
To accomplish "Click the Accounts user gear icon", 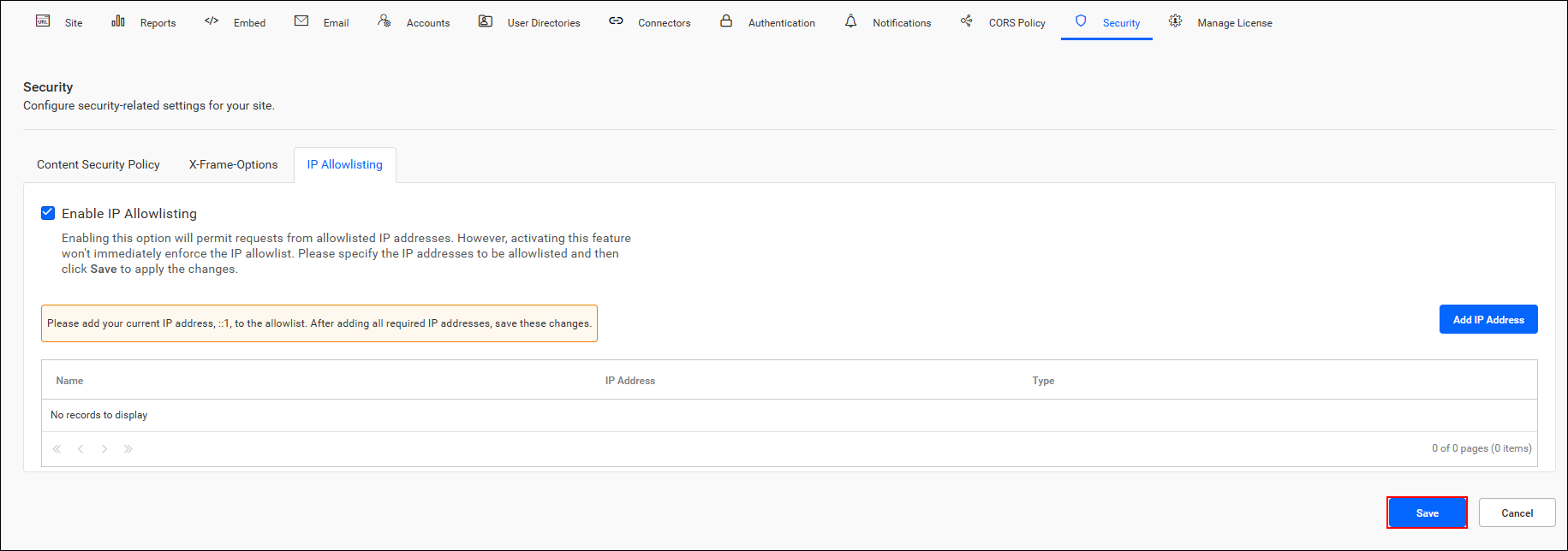I will (x=385, y=21).
